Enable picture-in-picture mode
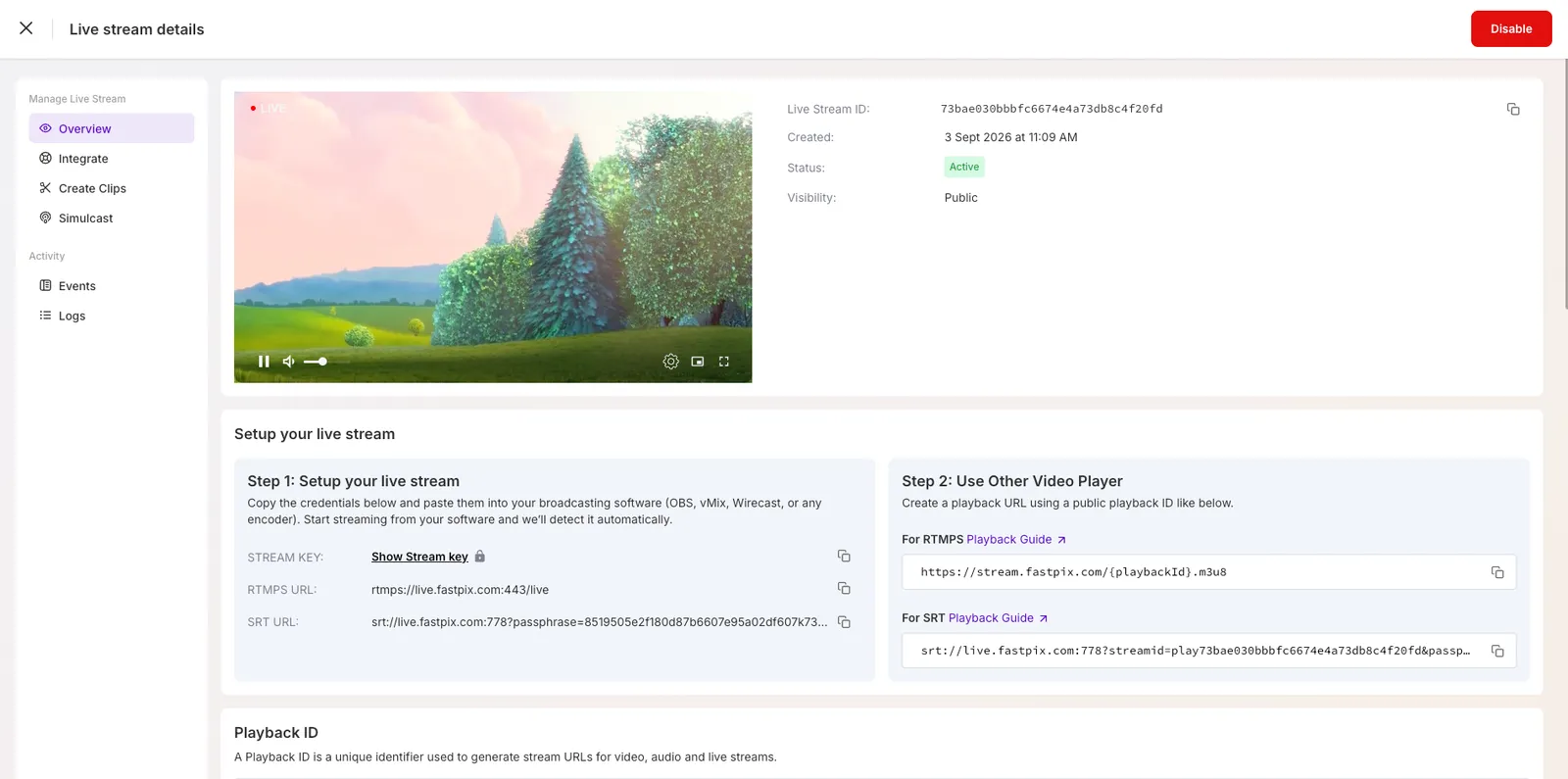Screen dimensions: 1568x779 coord(698,362)
